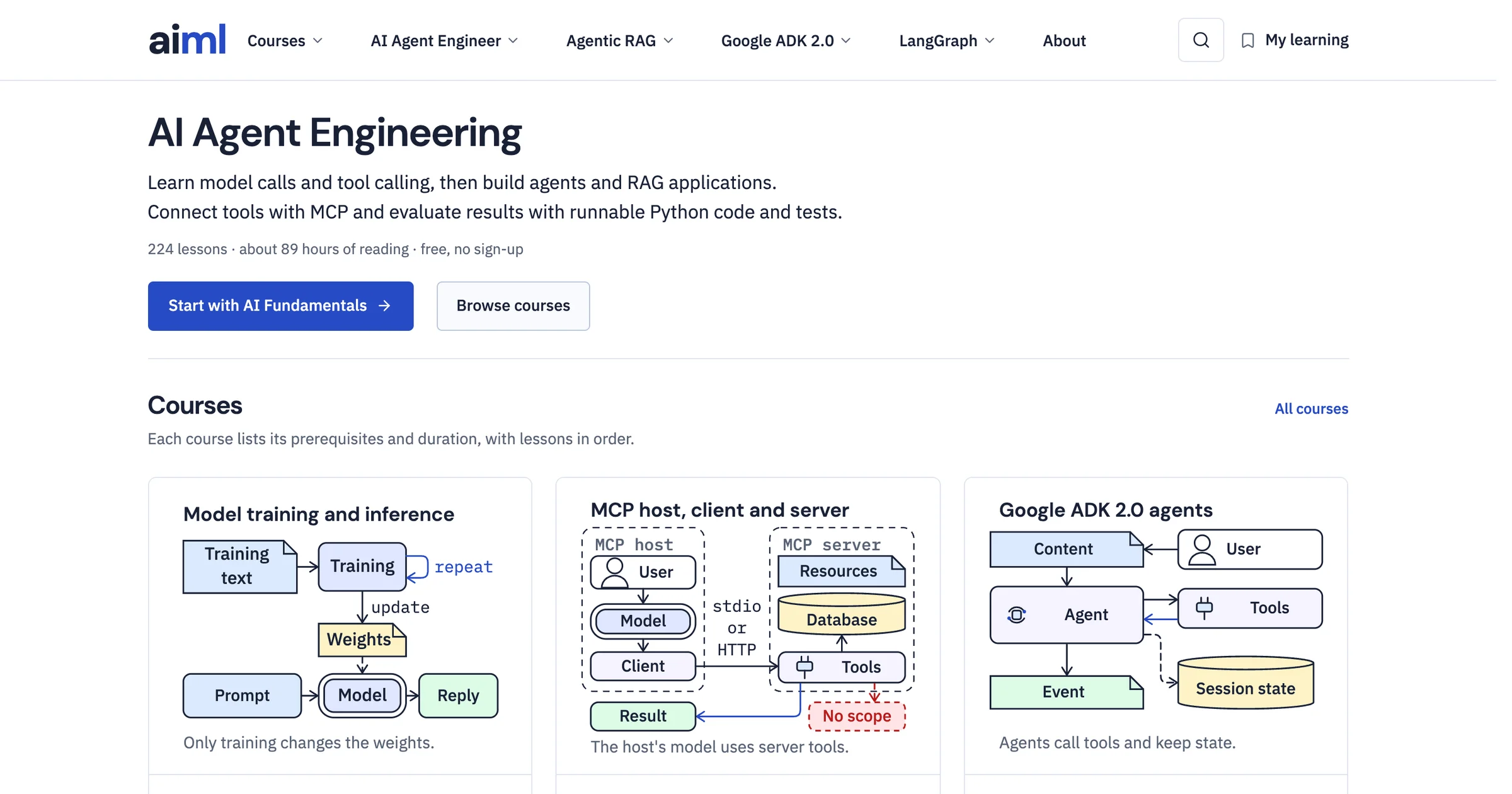This screenshot has width=1512, height=794.
Task: Expand the Google ADK 2.0 chevron
Action: click(x=846, y=40)
